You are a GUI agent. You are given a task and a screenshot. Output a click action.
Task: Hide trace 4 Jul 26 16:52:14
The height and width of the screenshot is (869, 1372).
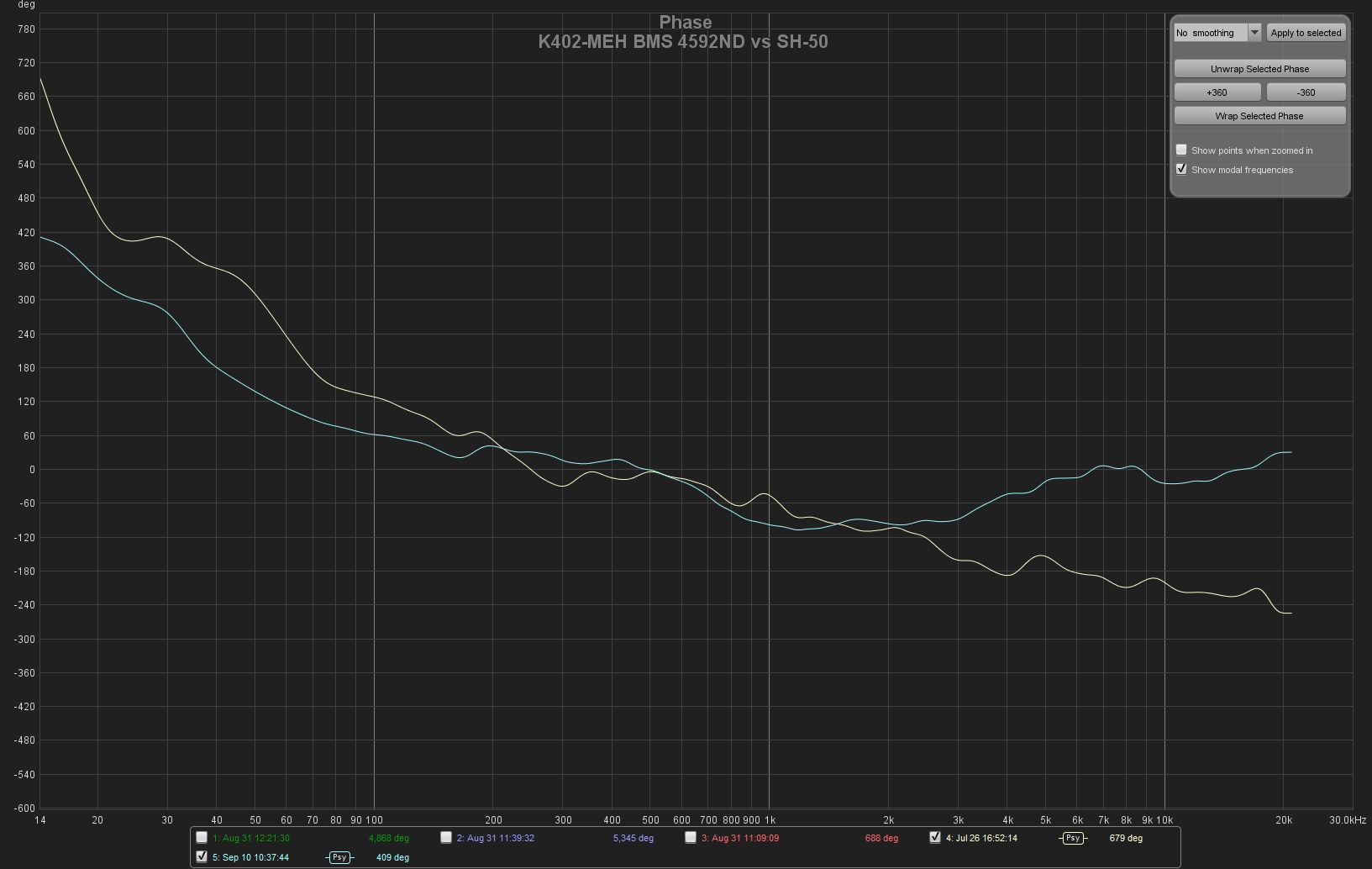click(935, 837)
